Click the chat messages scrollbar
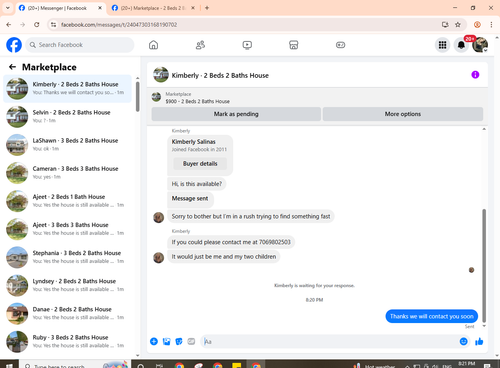This screenshot has width=500, height=368. tap(484, 265)
